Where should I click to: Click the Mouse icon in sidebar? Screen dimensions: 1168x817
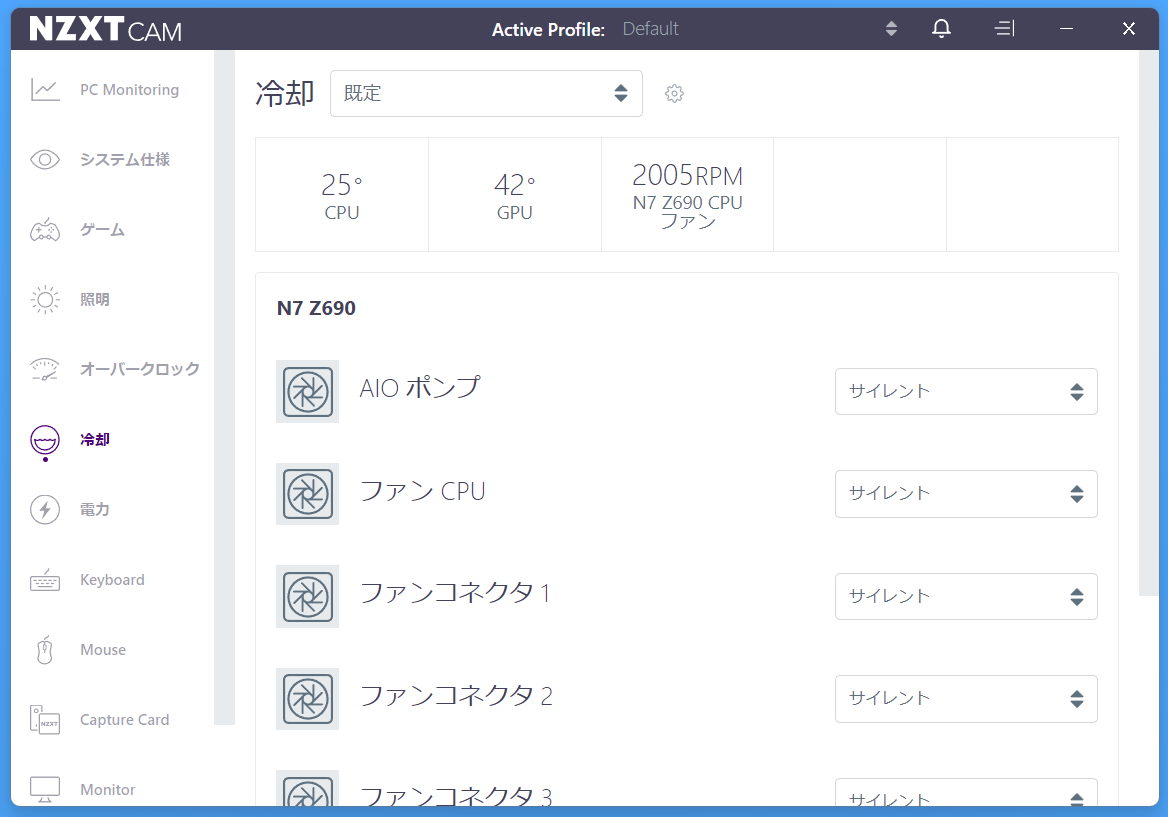[45, 649]
